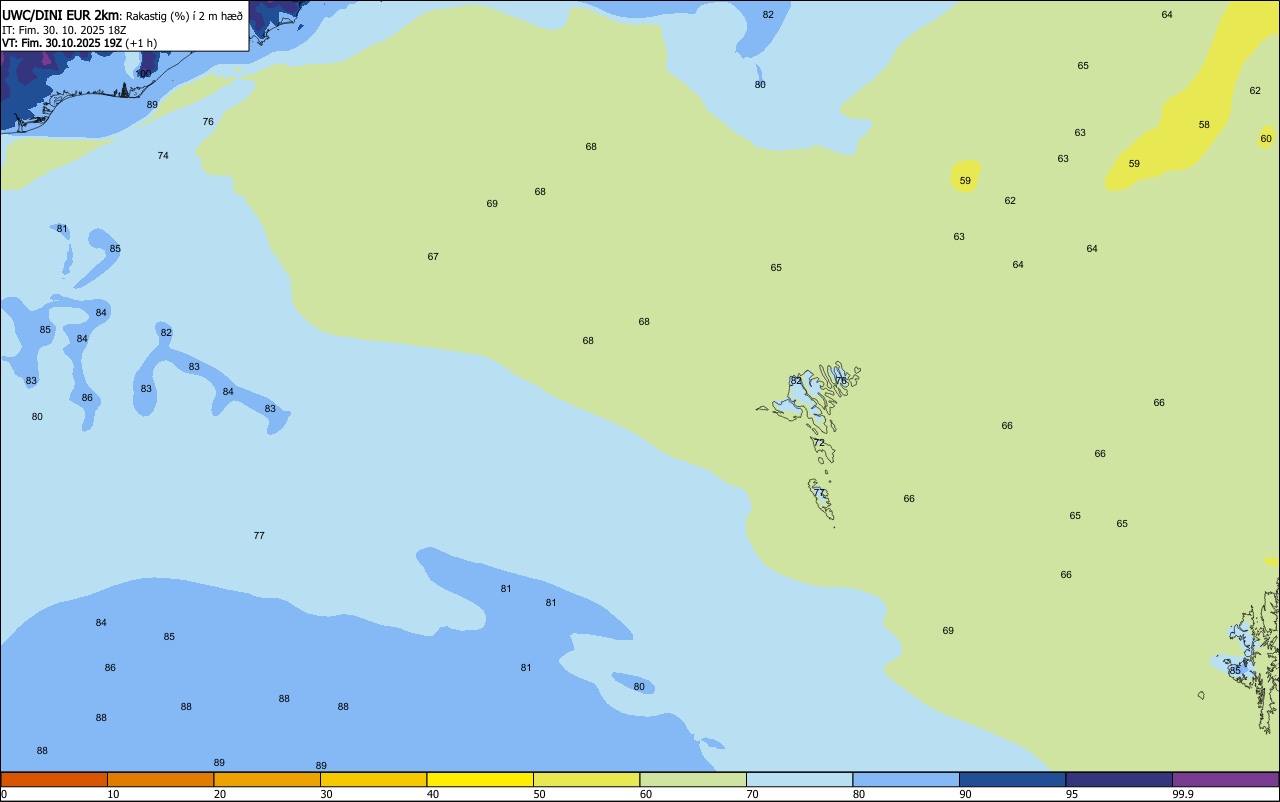1280x802 pixels.
Task: Click the dark orange 0–10 legend swatch
Action: tap(54, 779)
